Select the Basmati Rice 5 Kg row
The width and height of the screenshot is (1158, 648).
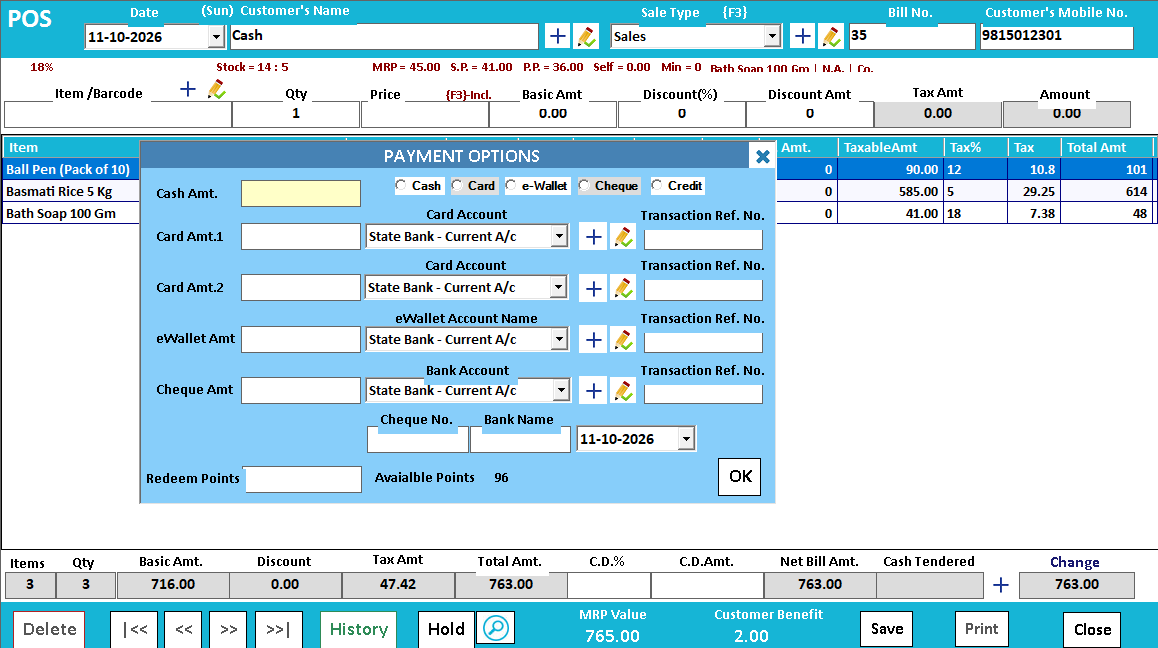click(578, 191)
